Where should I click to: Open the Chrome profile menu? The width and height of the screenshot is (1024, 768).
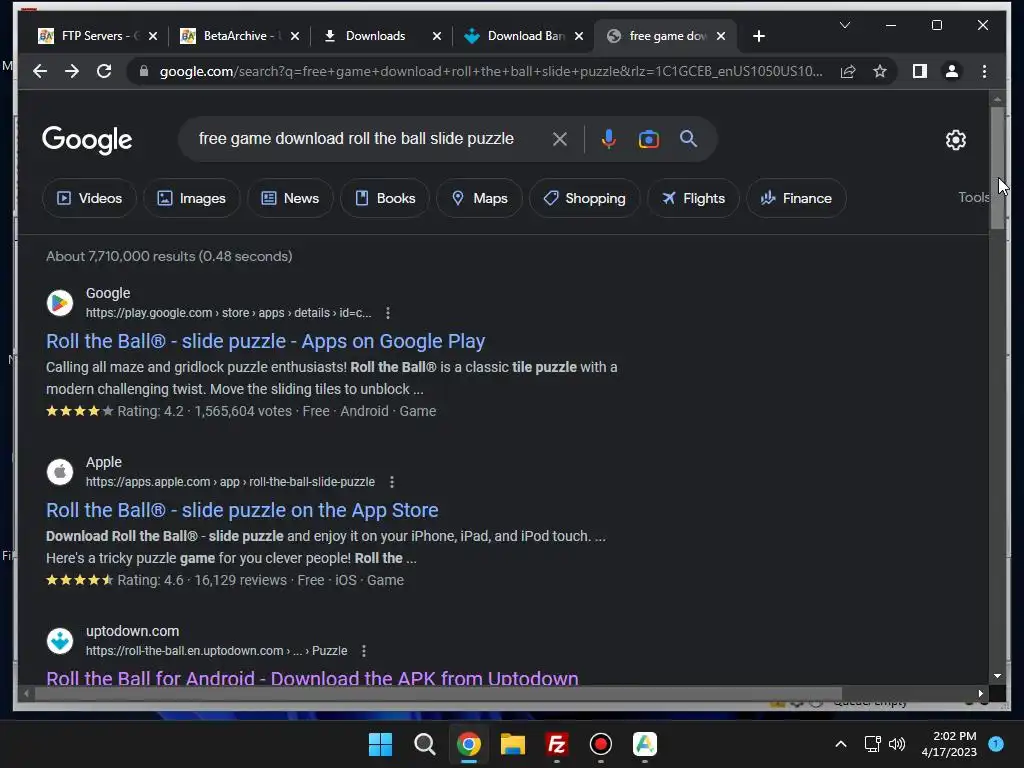pyautogui.click(x=952, y=71)
